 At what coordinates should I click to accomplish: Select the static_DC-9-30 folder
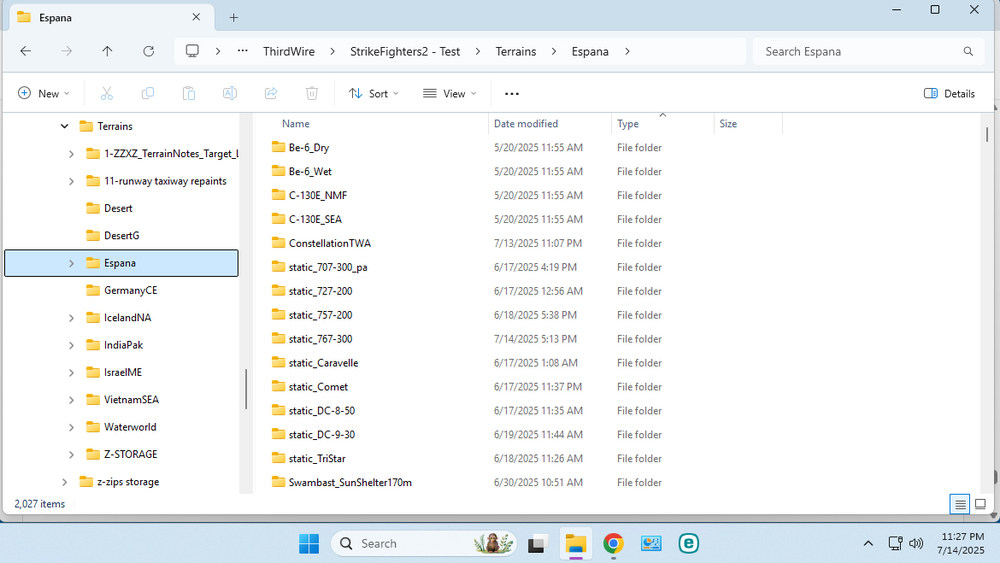coord(321,435)
